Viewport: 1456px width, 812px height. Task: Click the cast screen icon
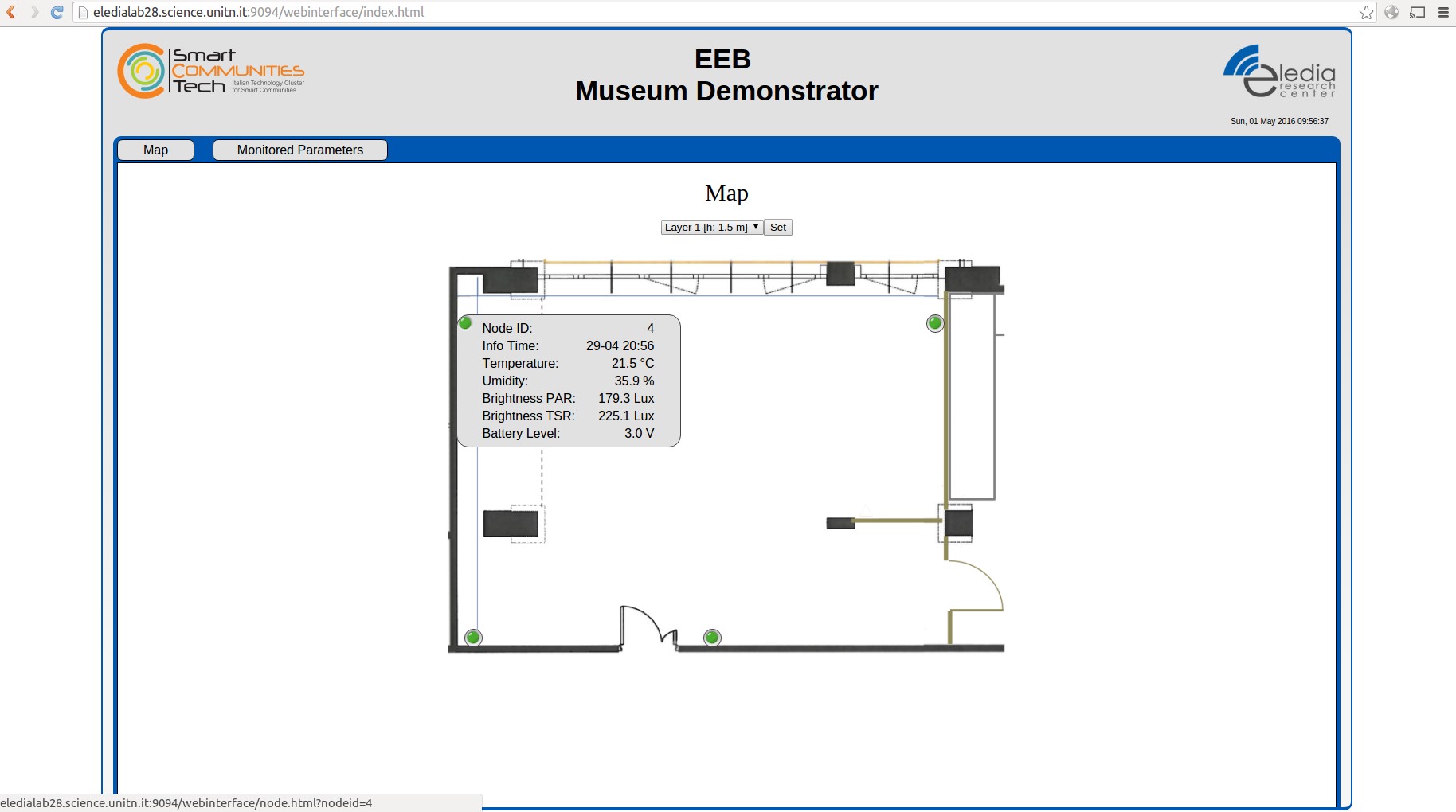pos(1417,12)
